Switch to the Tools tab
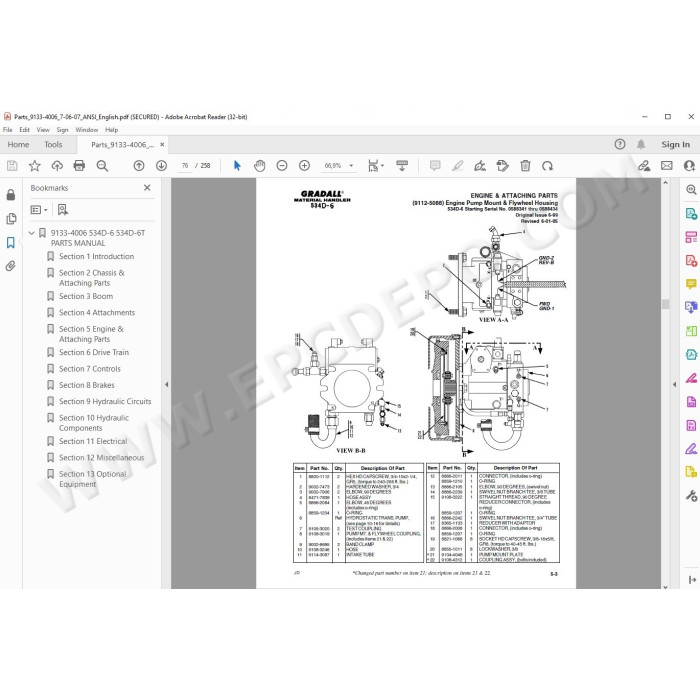 coord(53,145)
